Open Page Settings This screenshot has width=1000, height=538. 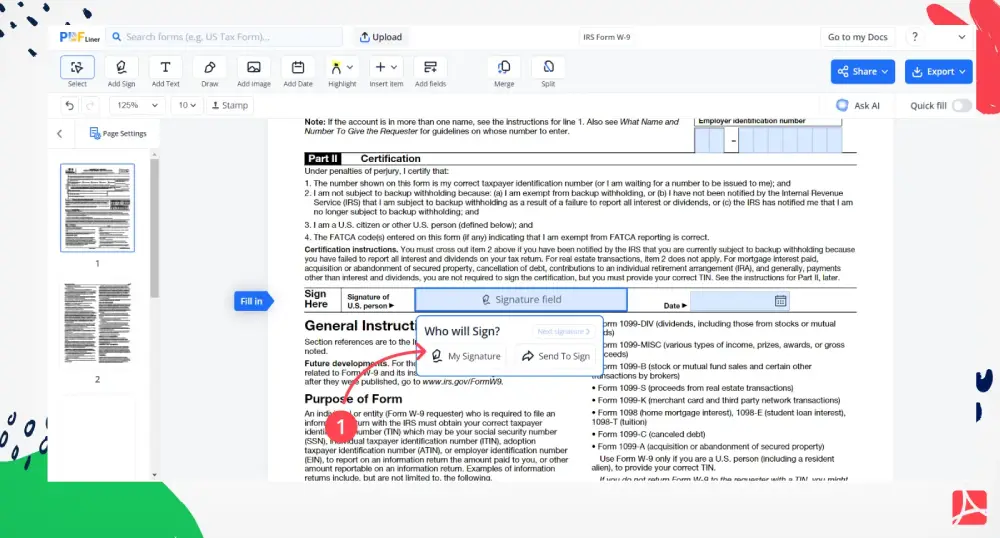click(118, 133)
